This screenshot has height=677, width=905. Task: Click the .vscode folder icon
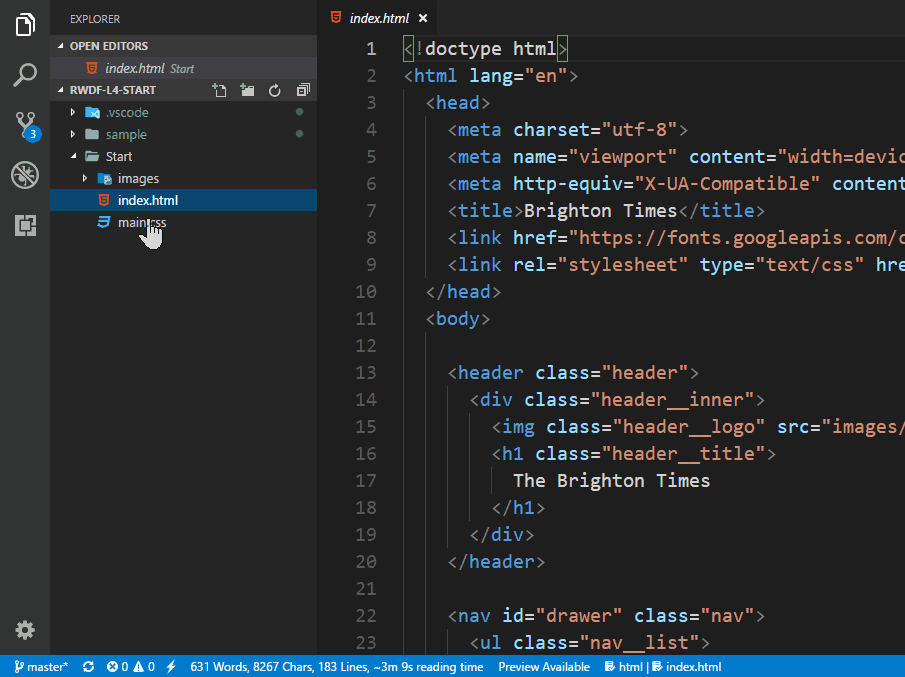coord(92,112)
